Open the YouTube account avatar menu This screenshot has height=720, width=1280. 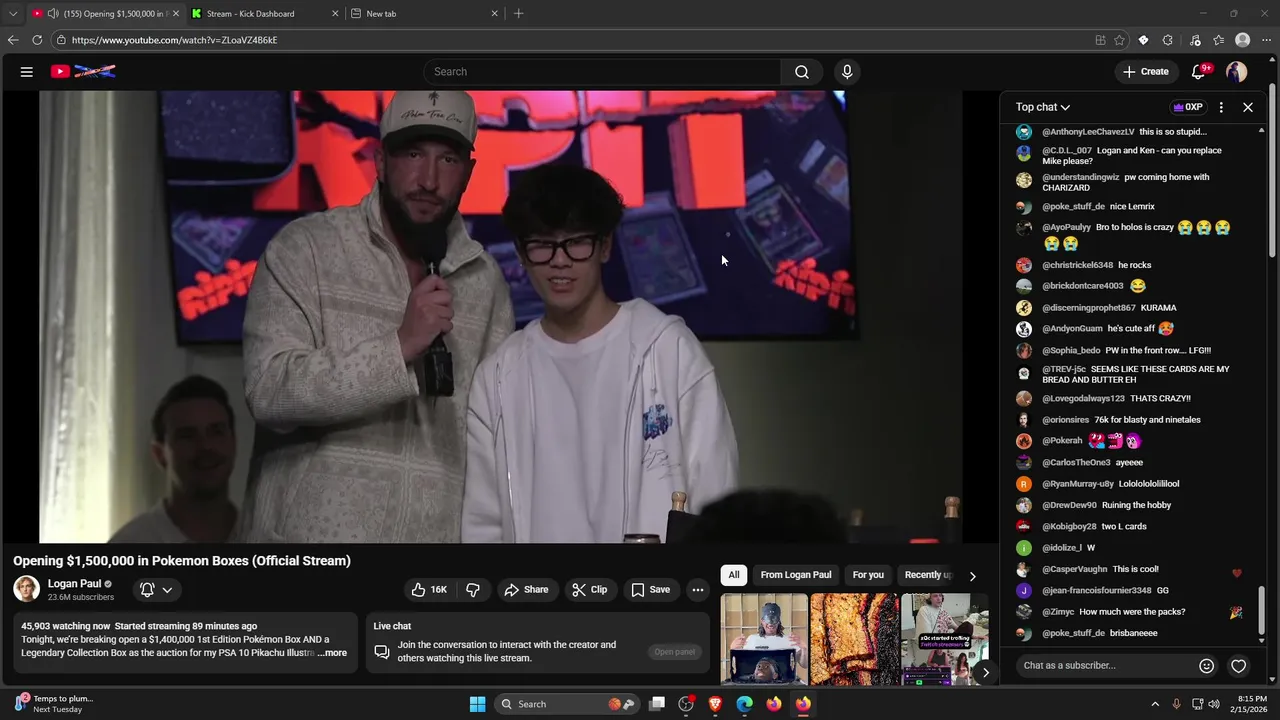[1237, 72]
